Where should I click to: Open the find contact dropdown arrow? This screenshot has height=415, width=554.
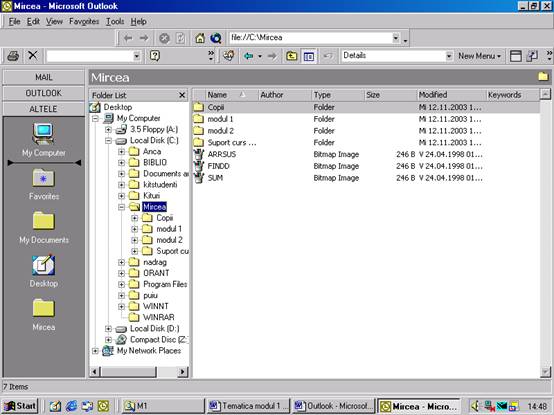click(137, 56)
